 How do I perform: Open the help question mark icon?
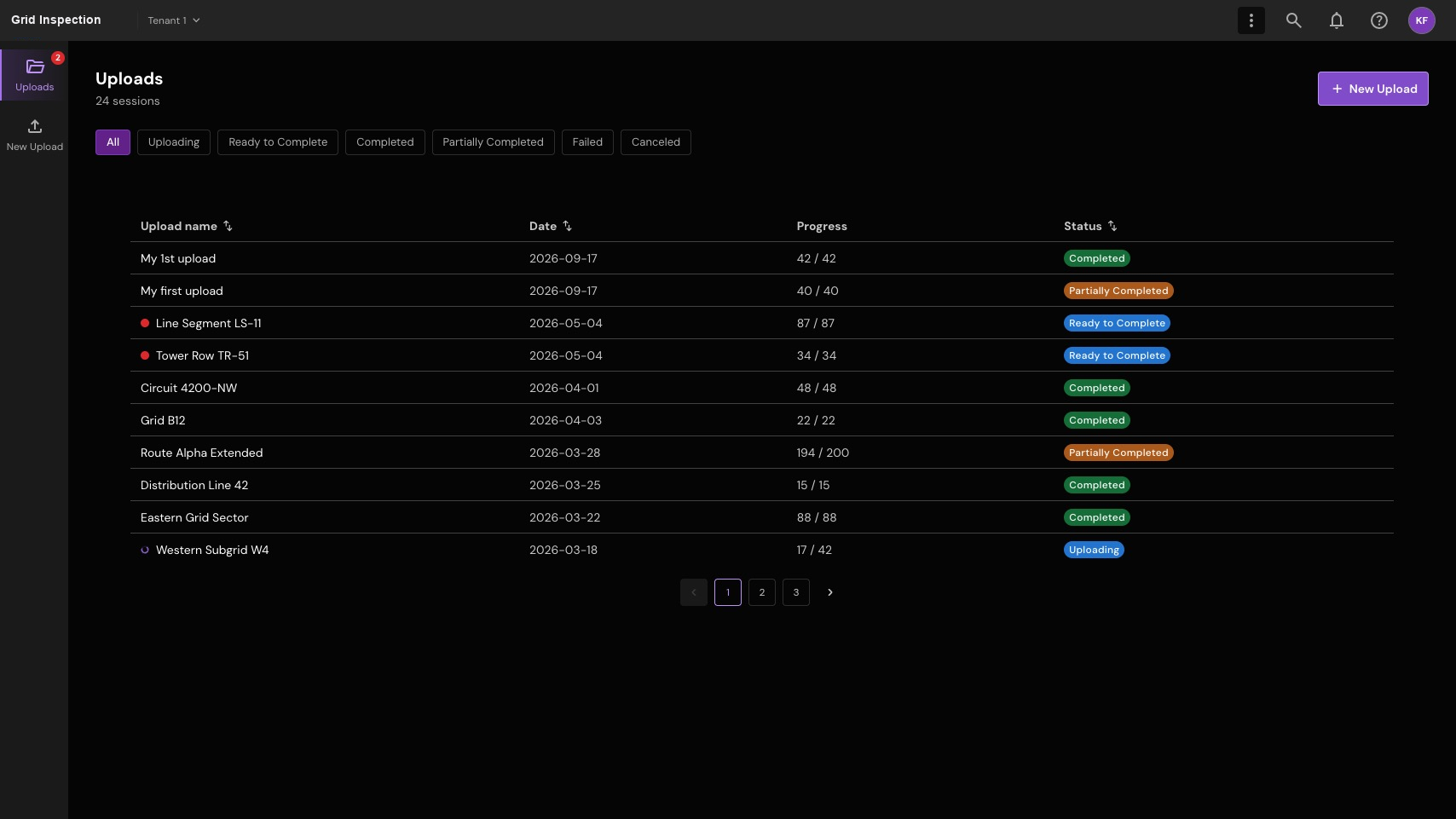point(1378,20)
